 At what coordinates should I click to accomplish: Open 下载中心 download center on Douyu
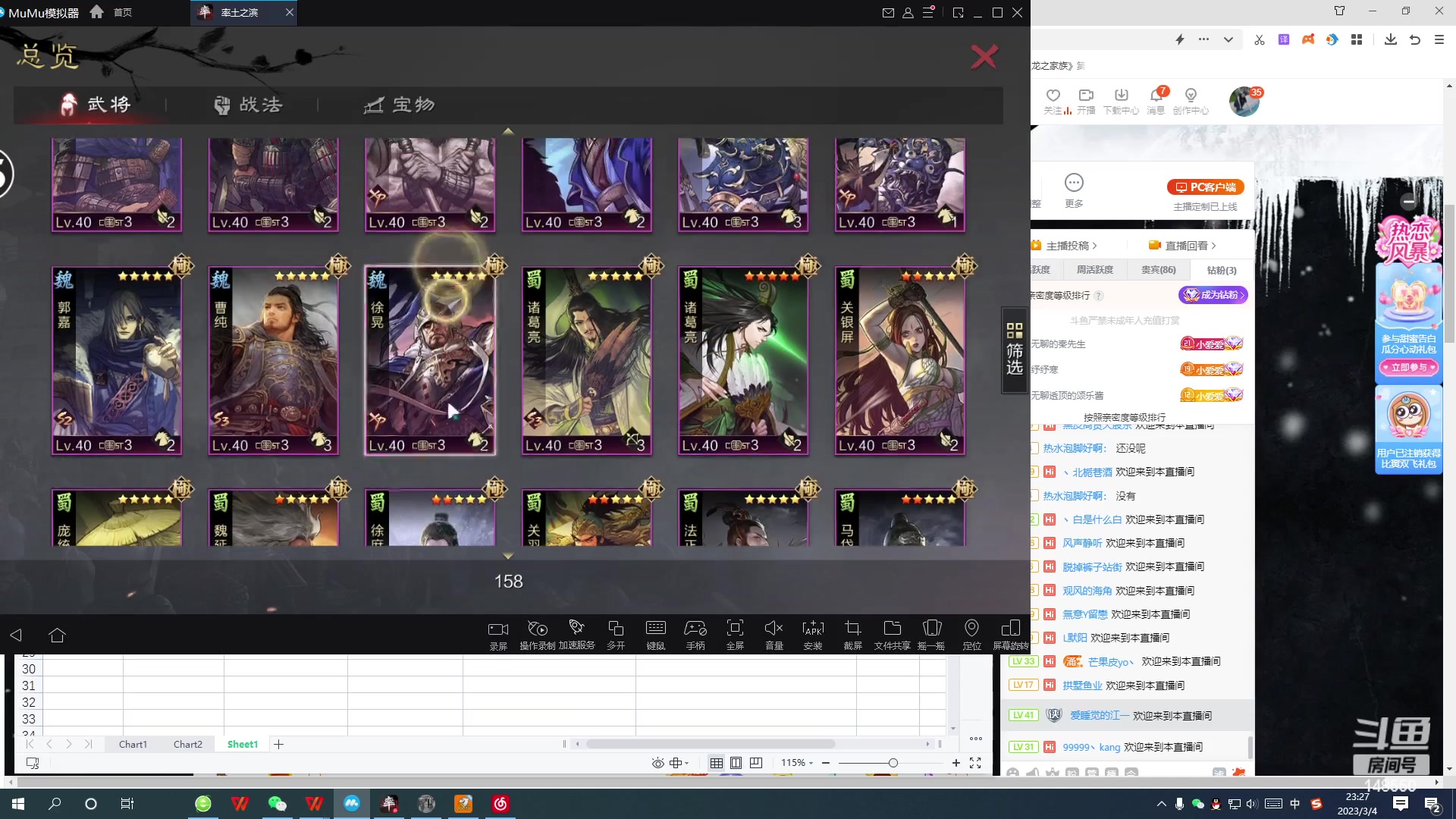click(x=1121, y=101)
